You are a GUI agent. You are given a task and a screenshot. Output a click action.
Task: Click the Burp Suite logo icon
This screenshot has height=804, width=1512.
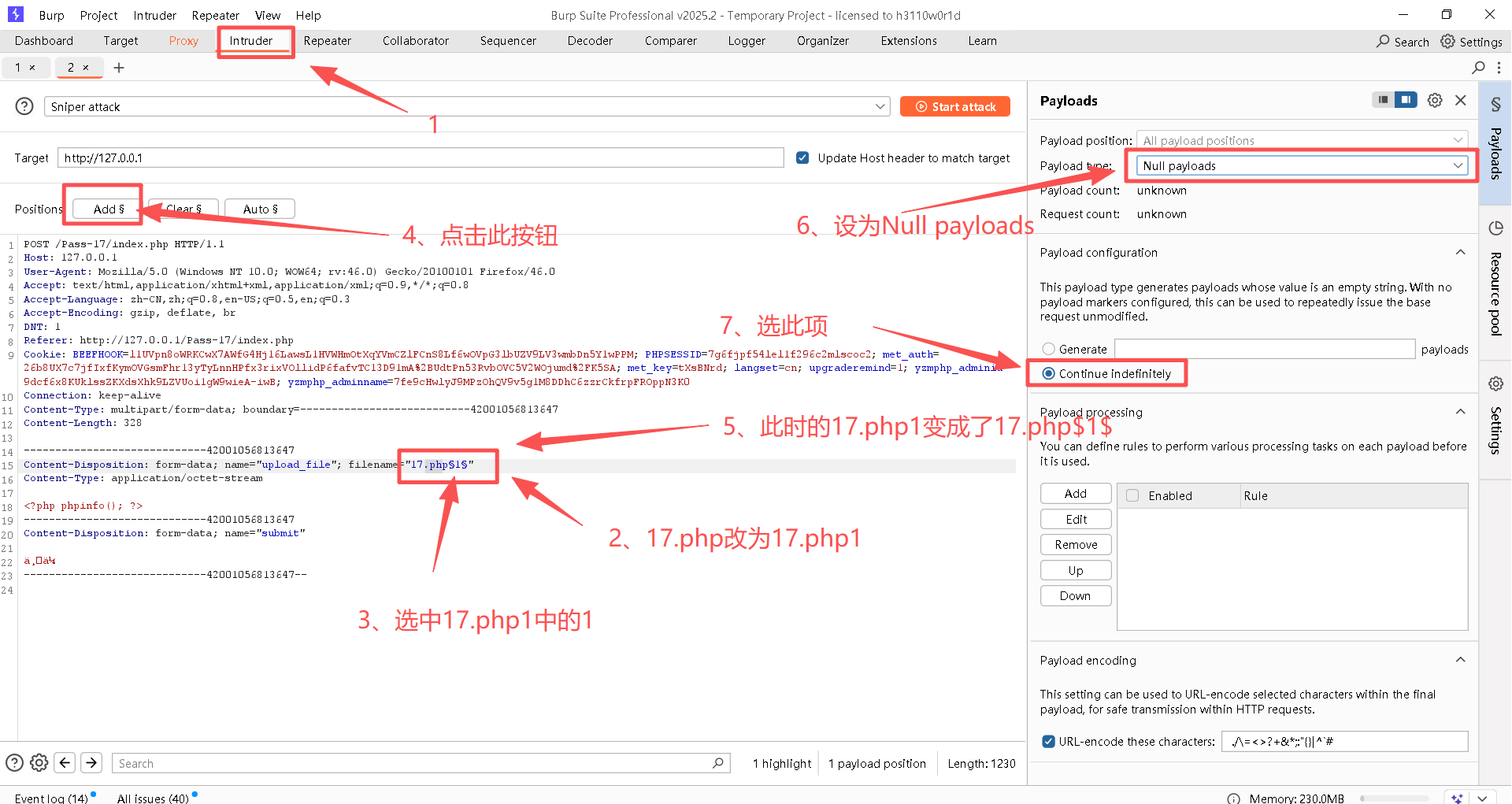[16, 14]
